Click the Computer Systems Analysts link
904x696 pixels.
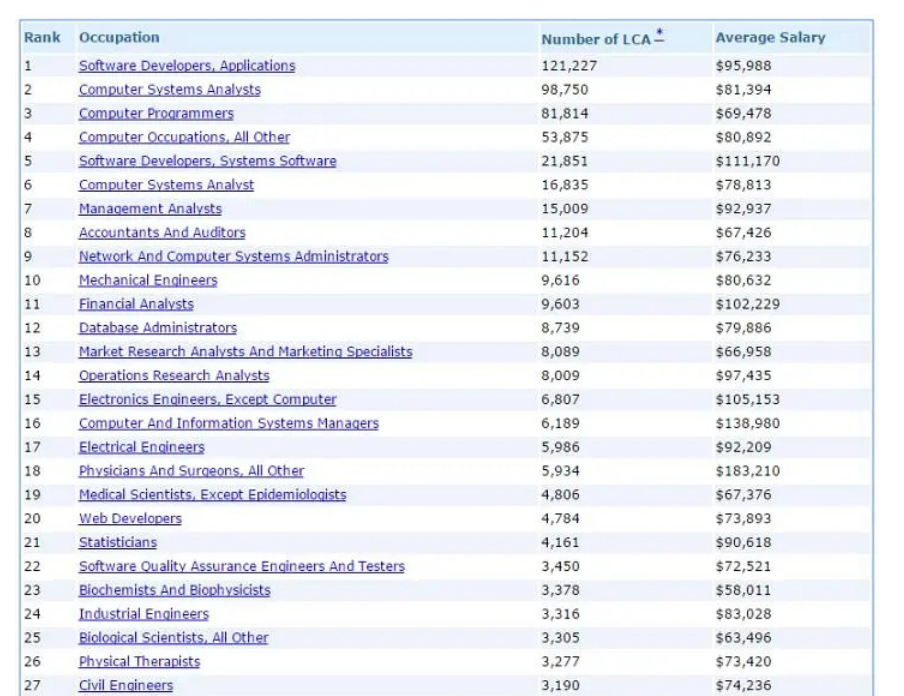tap(169, 90)
